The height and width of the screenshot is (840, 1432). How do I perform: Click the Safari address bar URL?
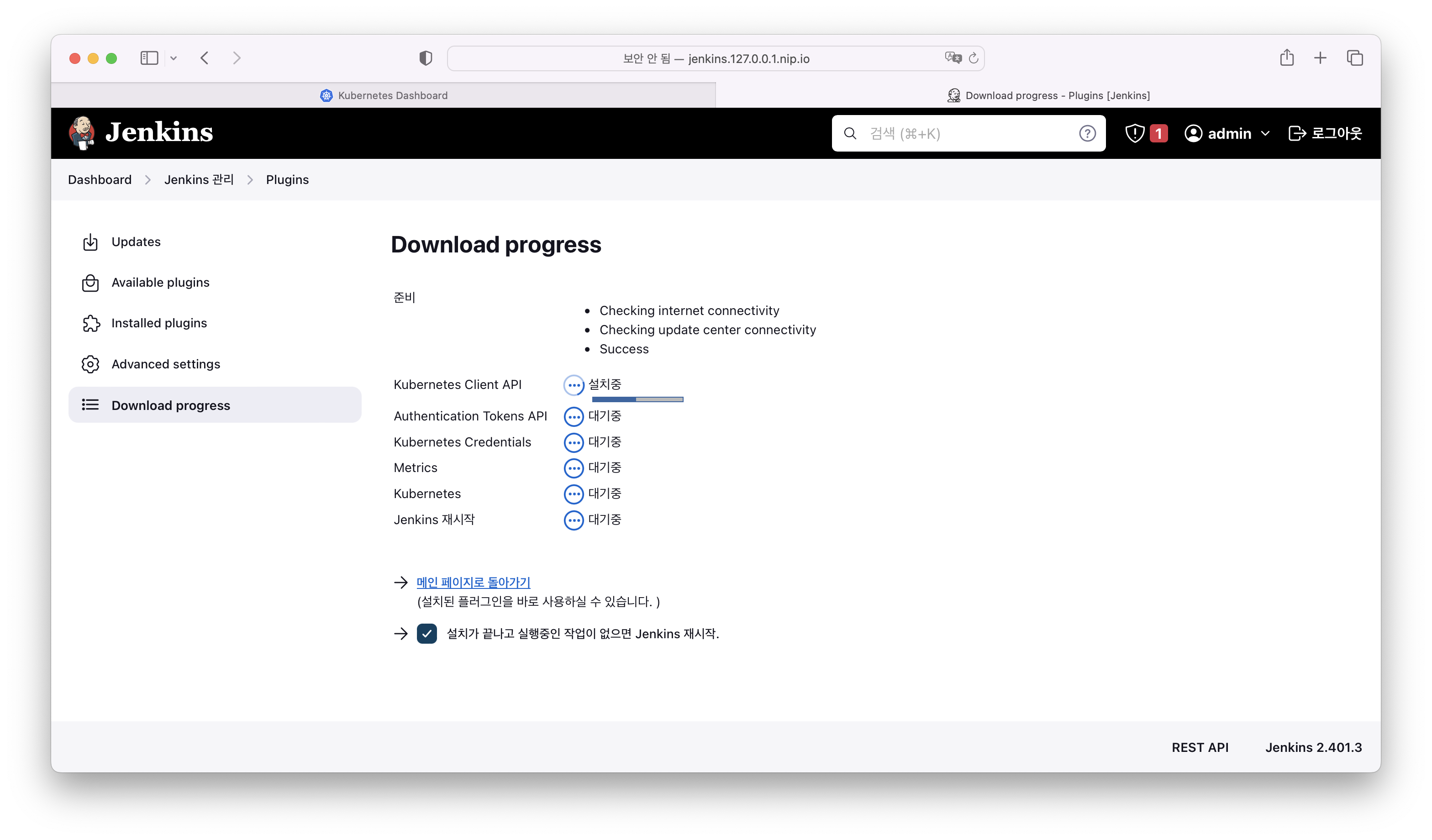point(716,58)
